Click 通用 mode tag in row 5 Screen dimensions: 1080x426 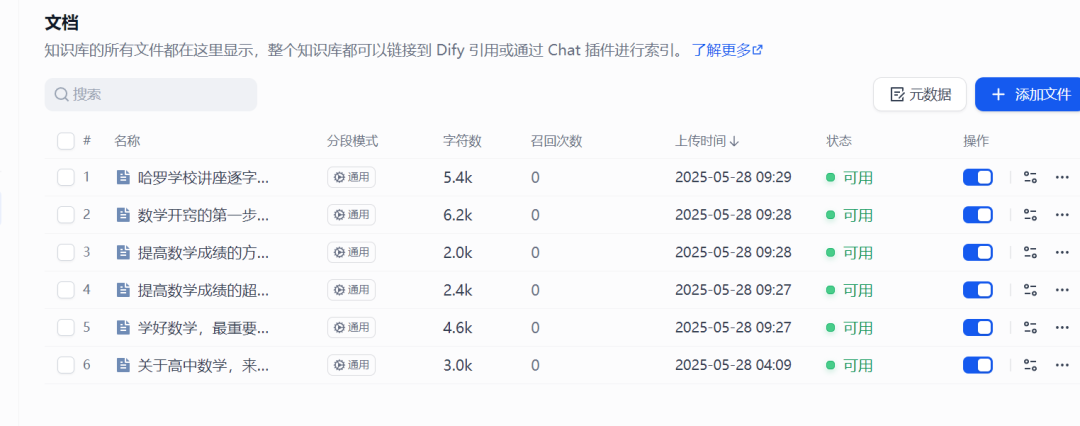351,327
